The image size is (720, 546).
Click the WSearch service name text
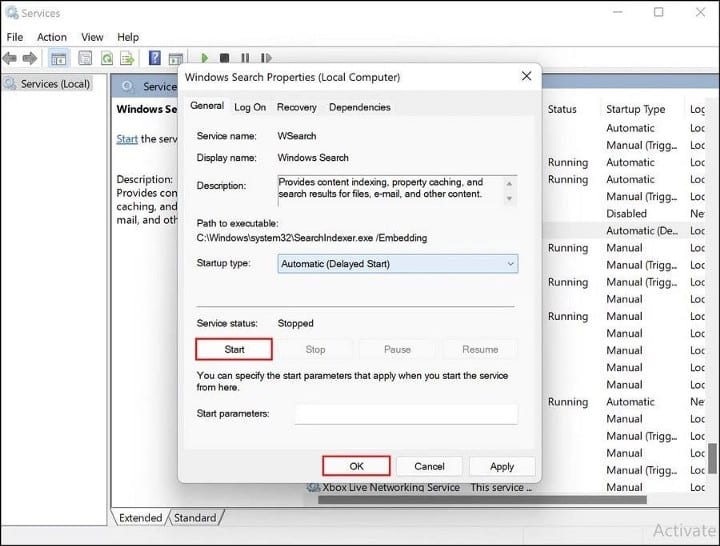297,136
